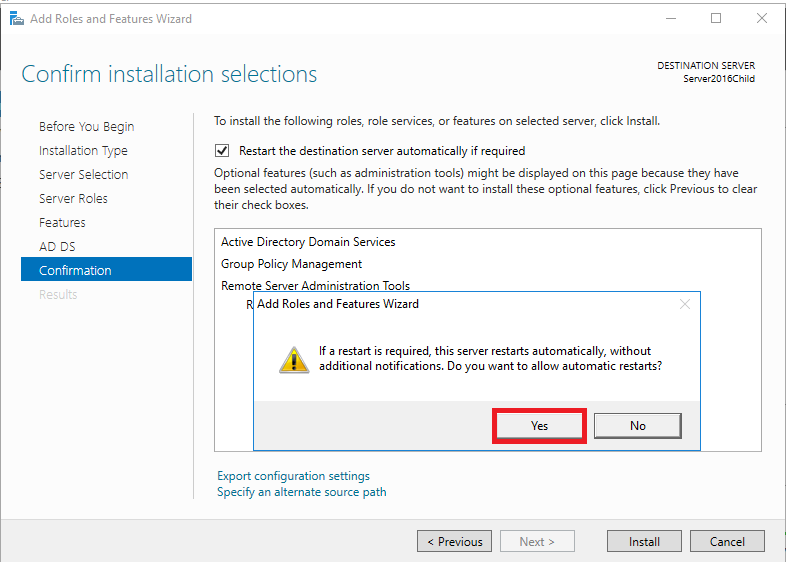Open Specify an alternate source path
The image size is (786, 562).
click(x=302, y=492)
